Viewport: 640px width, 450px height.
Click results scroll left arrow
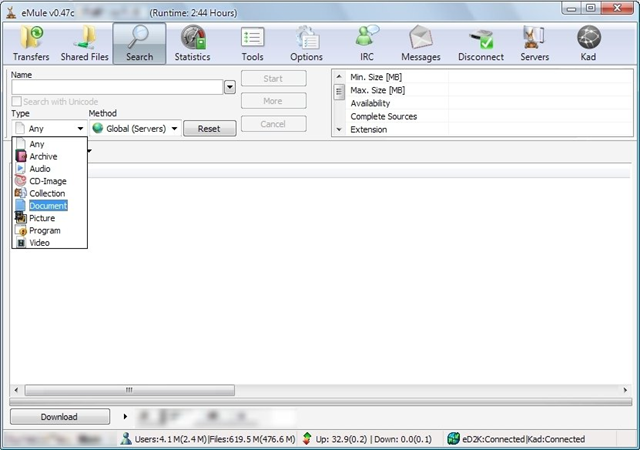pyautogui.click(x=16, y=390)
